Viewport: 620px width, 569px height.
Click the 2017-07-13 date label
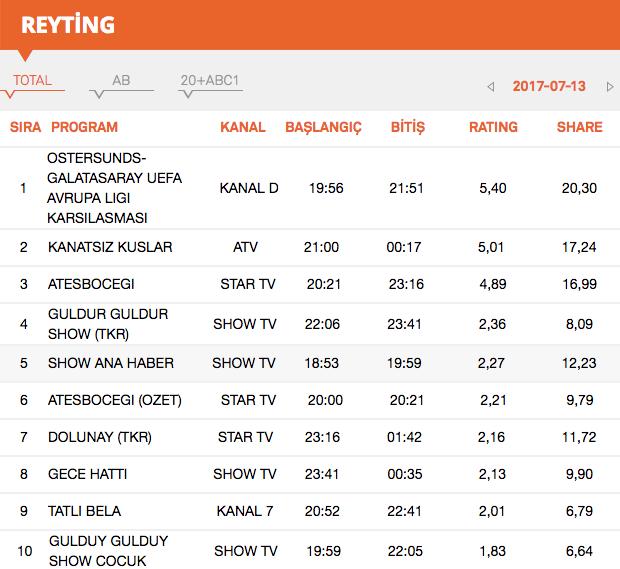pos(549,86)
